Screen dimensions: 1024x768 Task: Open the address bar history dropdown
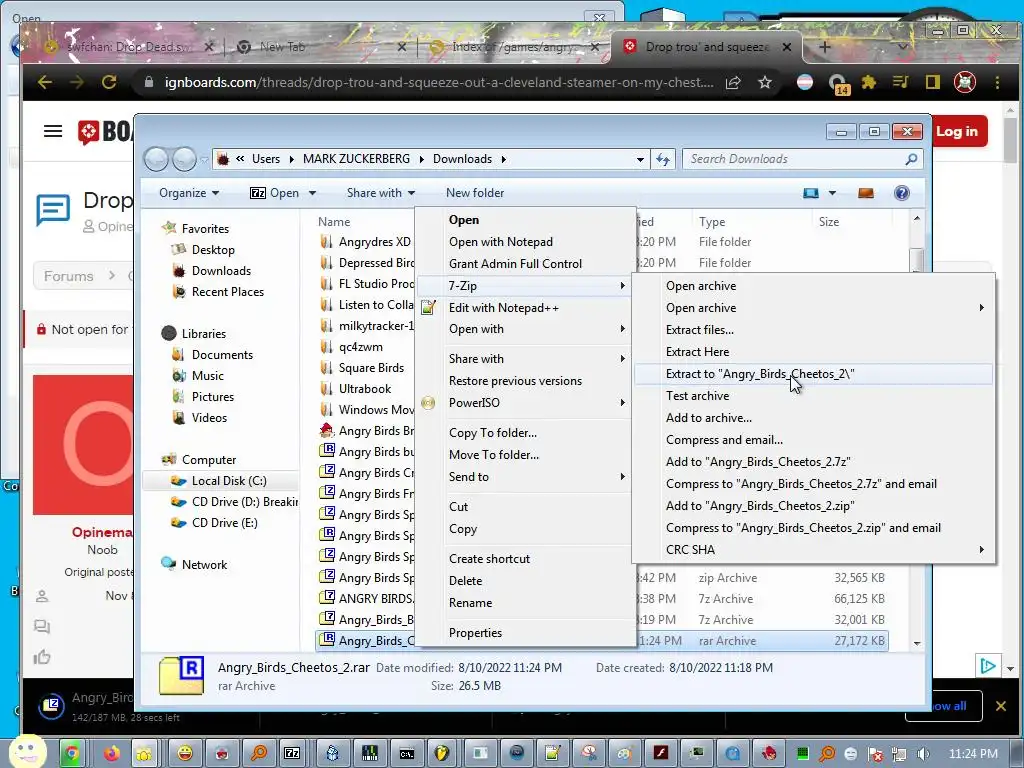pyautogui.click(x=641, y=159)
